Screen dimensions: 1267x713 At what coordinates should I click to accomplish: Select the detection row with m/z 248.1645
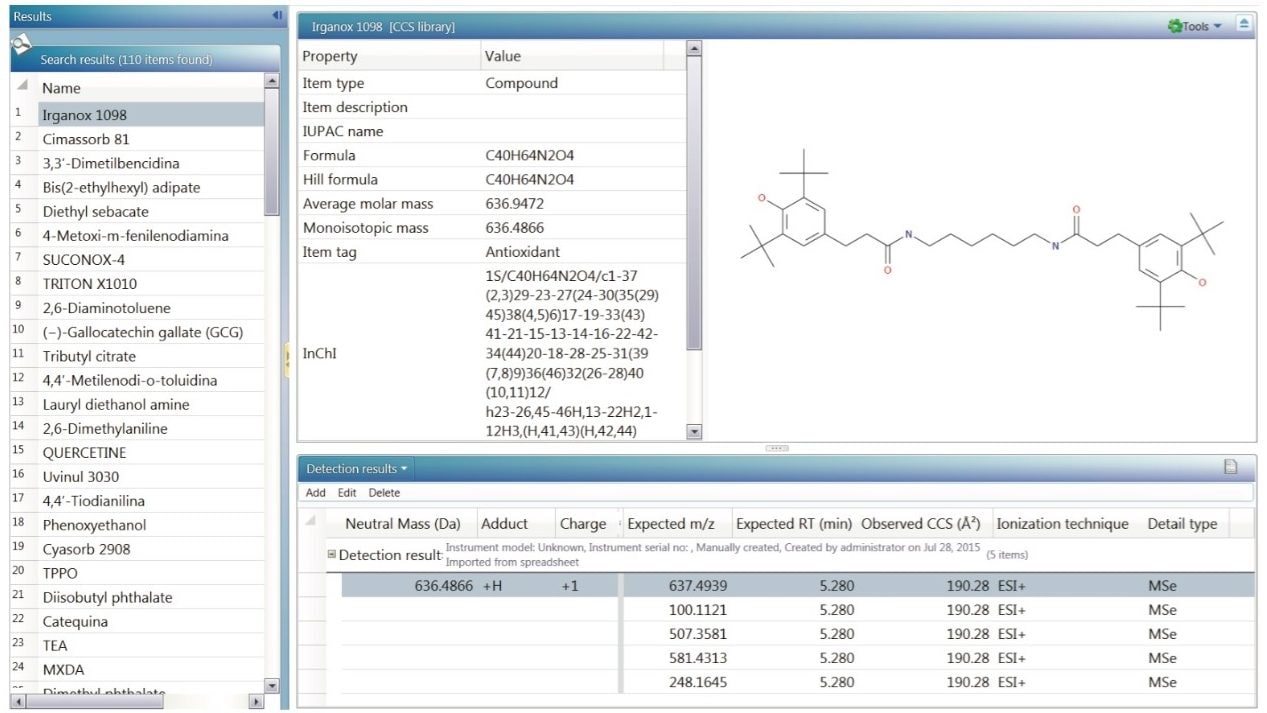point(797,682)
